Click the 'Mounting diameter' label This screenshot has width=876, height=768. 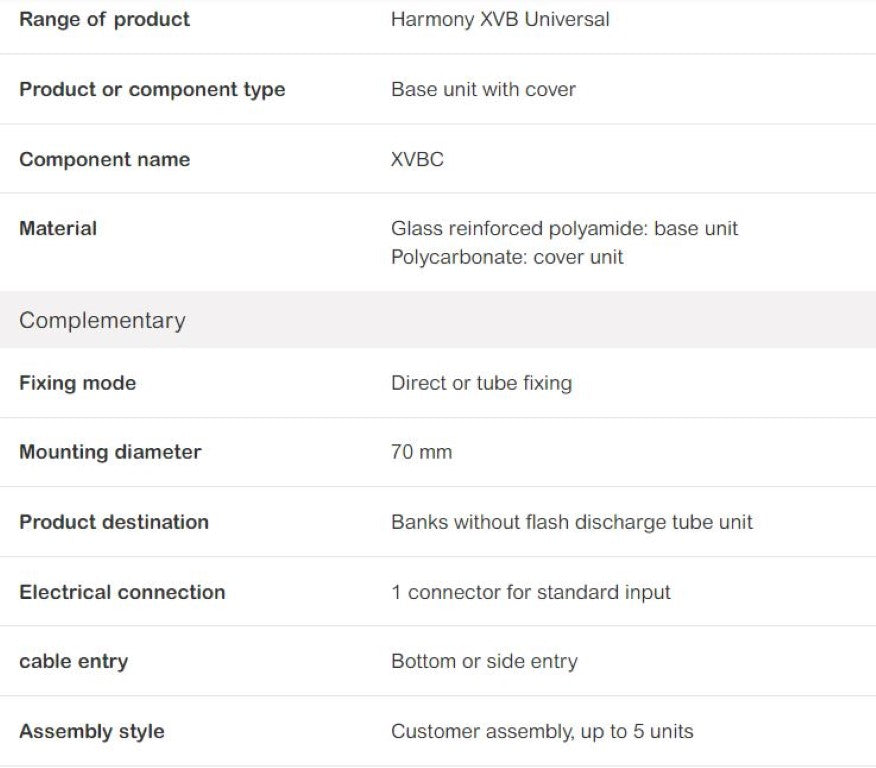[x=110, y=452]
